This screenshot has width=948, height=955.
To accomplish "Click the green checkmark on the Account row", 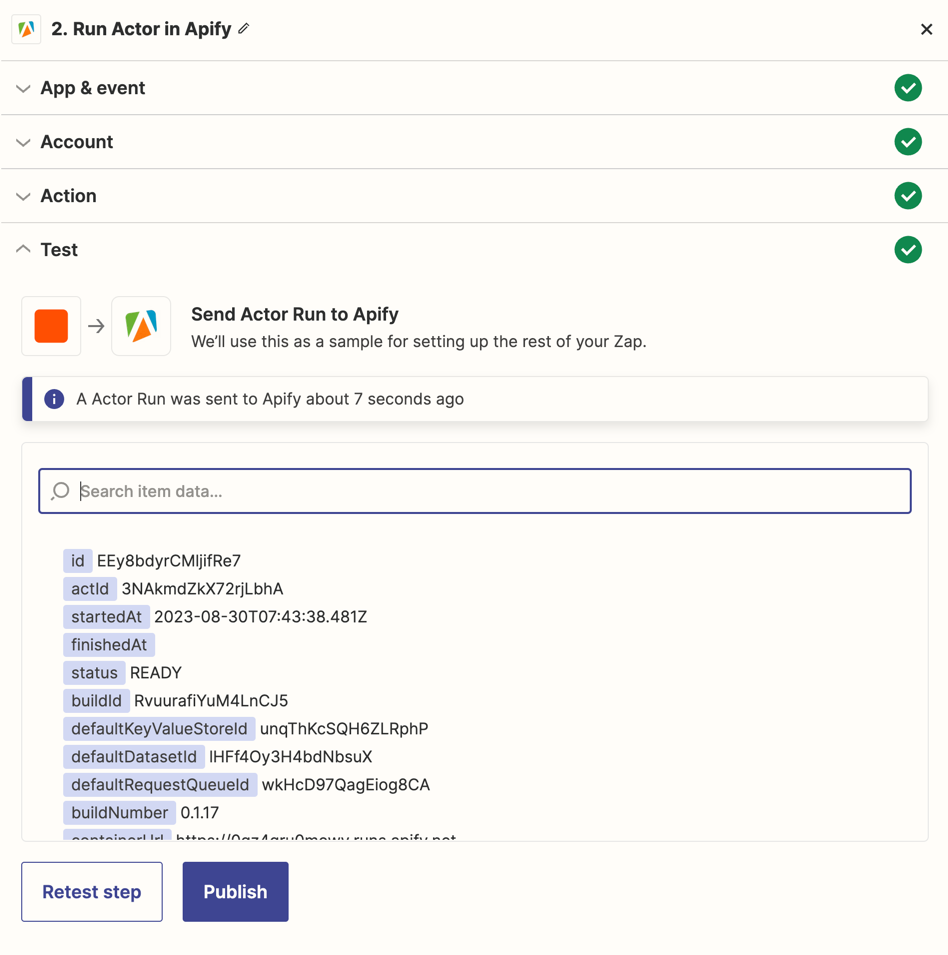I will (x=908, y=142).
